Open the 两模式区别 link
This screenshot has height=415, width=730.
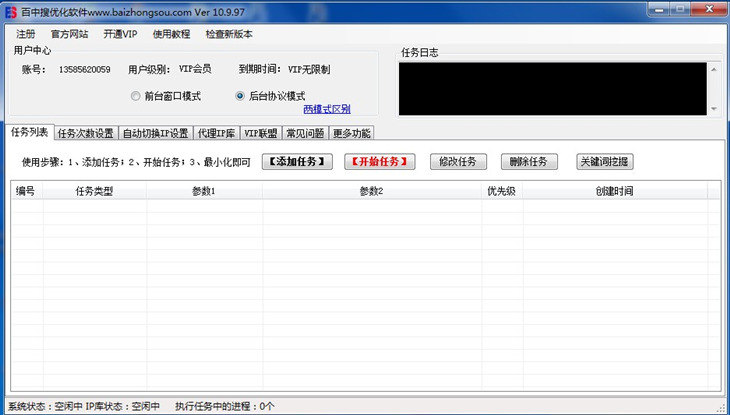pos(327,109)
